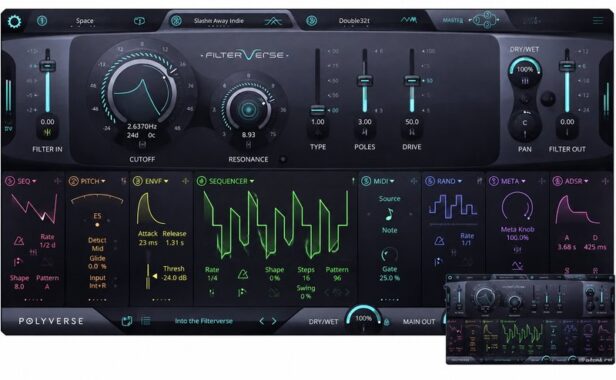Click the Pan knob showing C

point(525,124)
